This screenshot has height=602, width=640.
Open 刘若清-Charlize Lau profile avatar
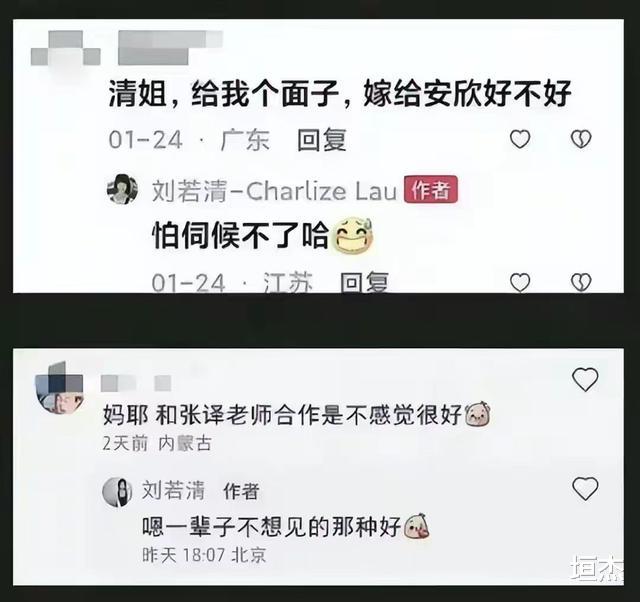[x=122, y=189]
